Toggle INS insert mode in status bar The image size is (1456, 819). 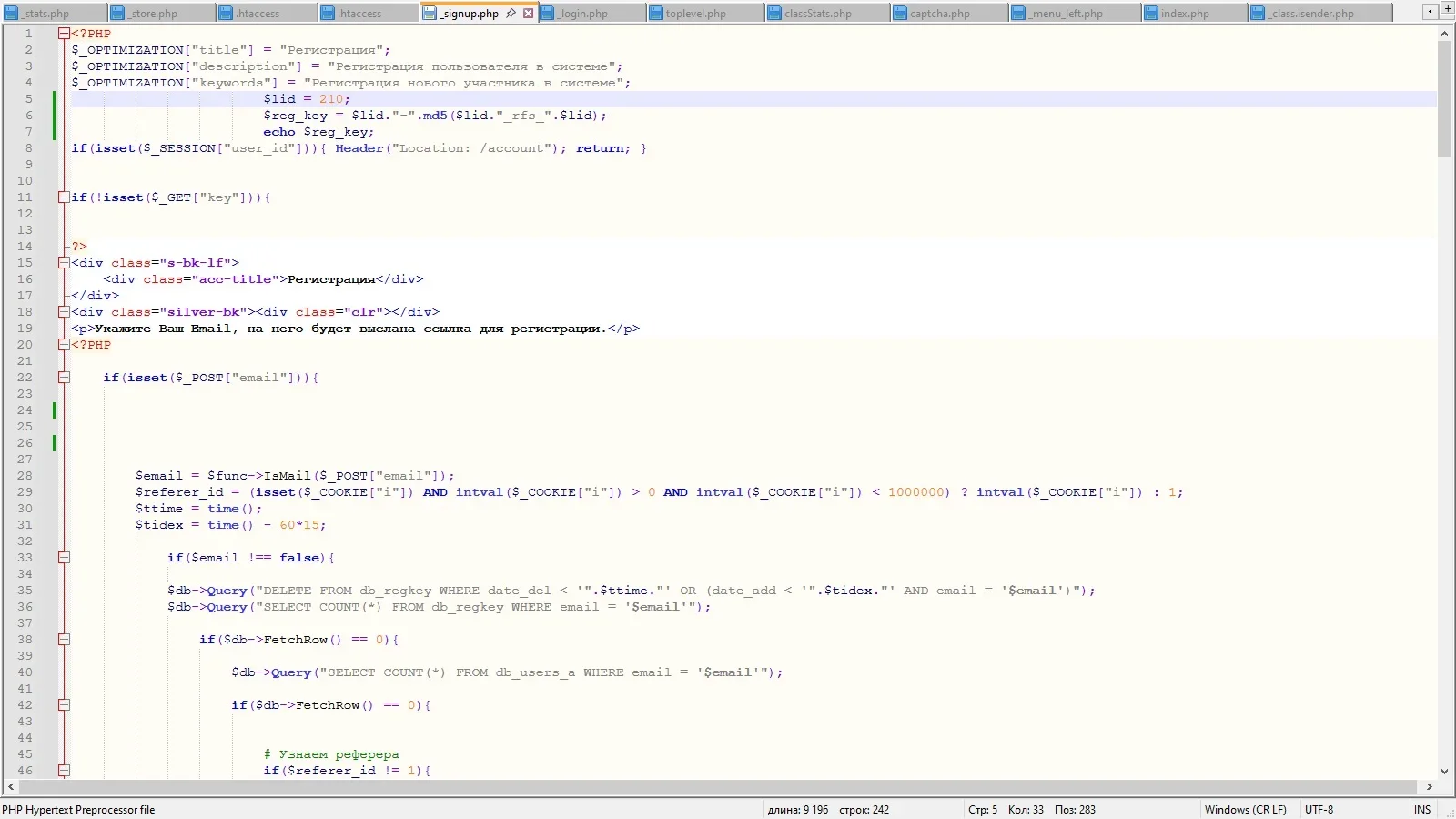coord(1422,810)
